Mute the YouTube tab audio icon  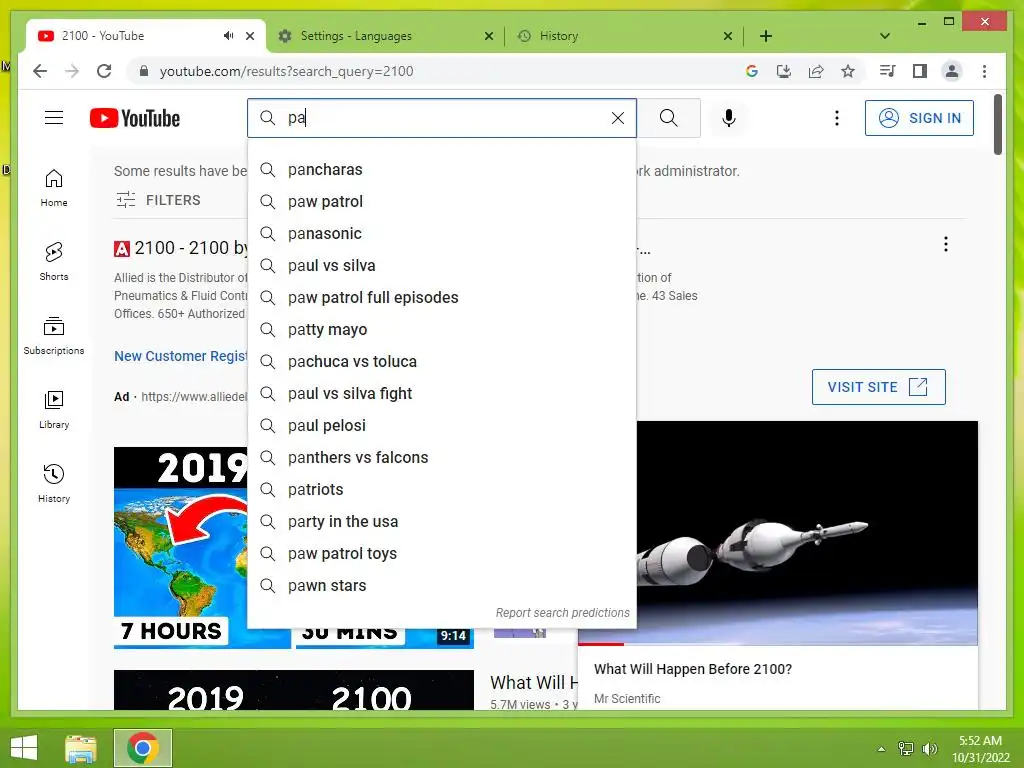pyautogui.click(x=228, y=36)
